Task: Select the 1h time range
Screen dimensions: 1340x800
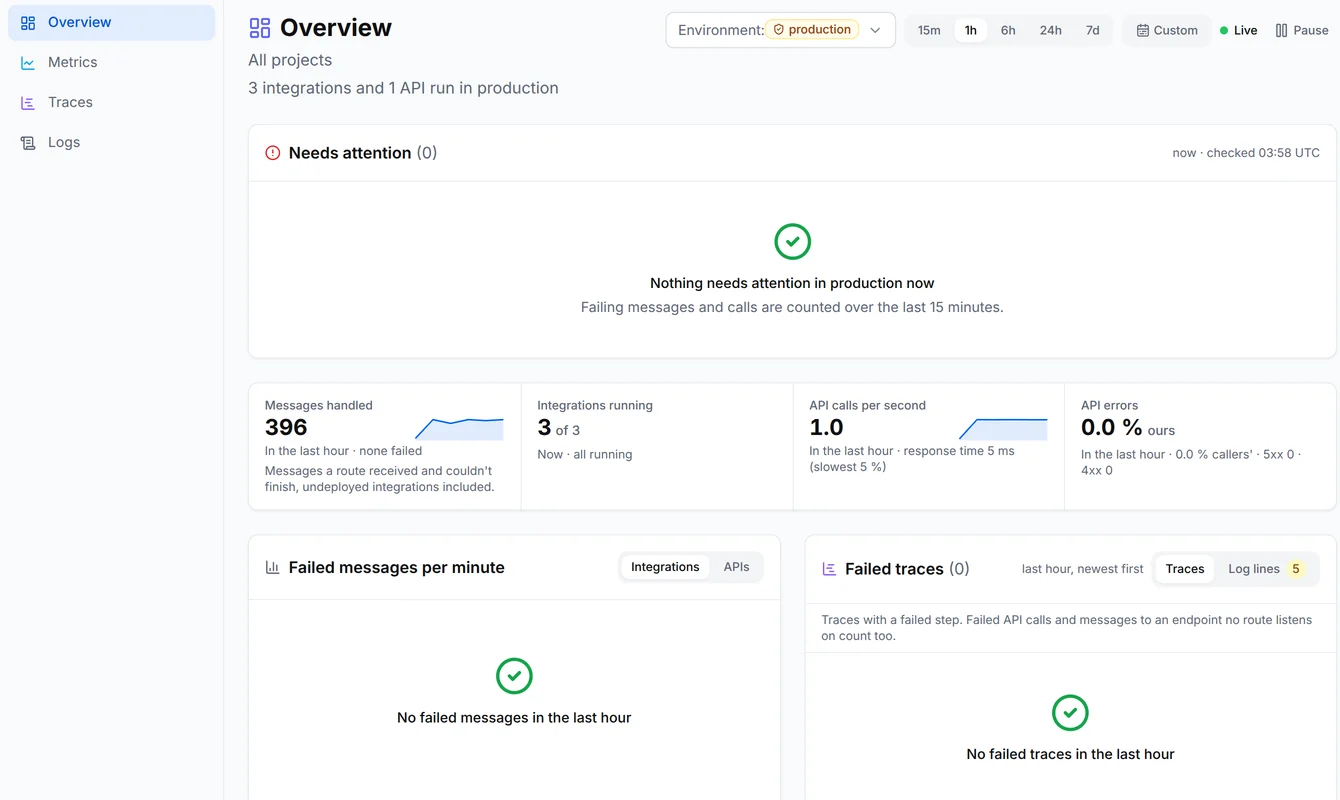Action: pos(970,30)
